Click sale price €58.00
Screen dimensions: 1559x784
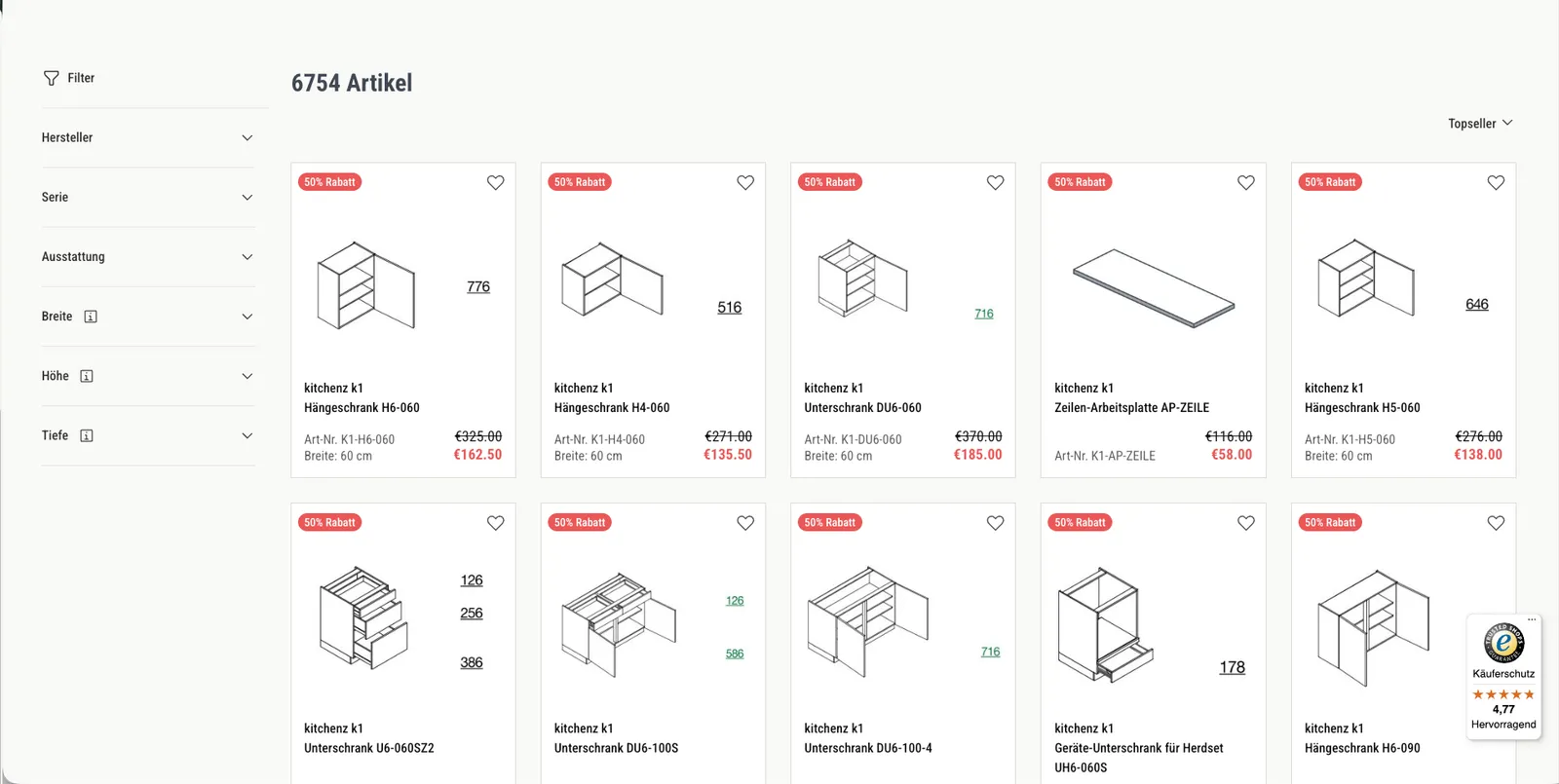(1232, 455)
